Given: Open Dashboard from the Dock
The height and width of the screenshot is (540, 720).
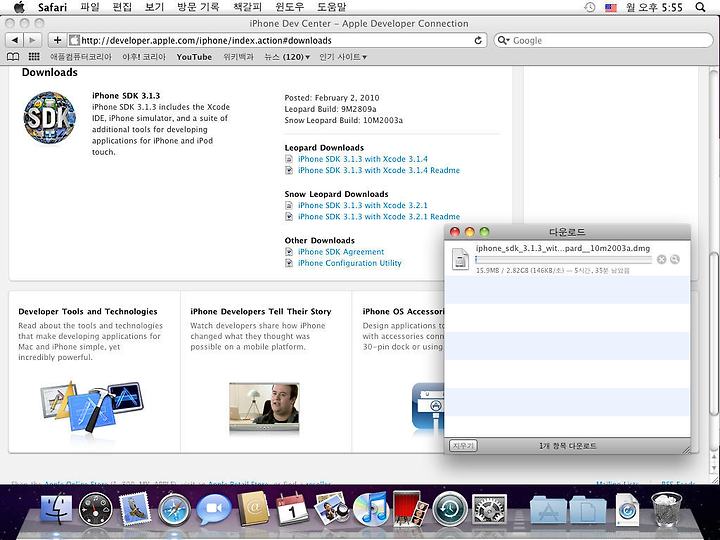Looking at the screenshot, I should (x=96, y=509).
